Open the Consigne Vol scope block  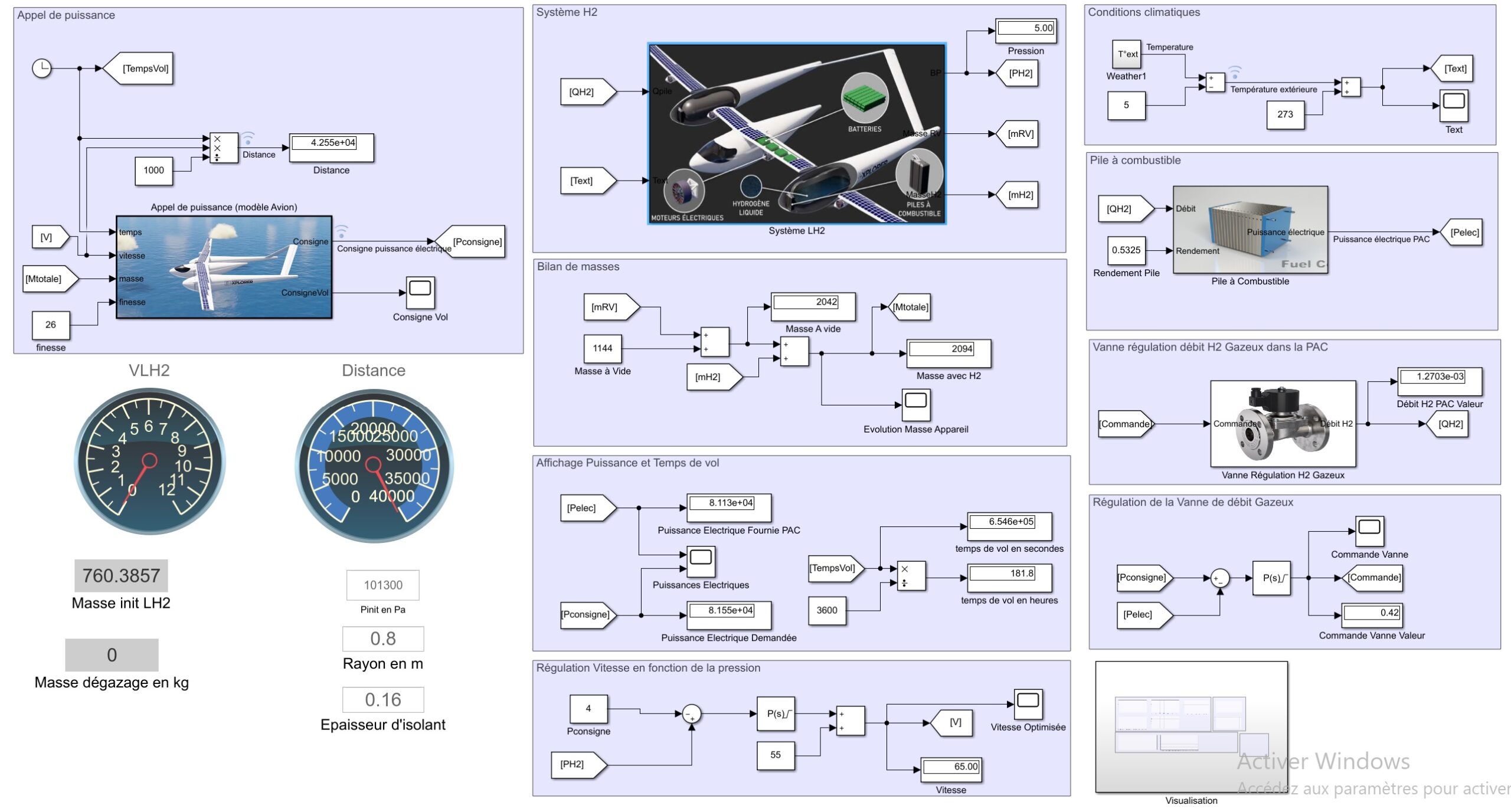[x=420, y=292]
